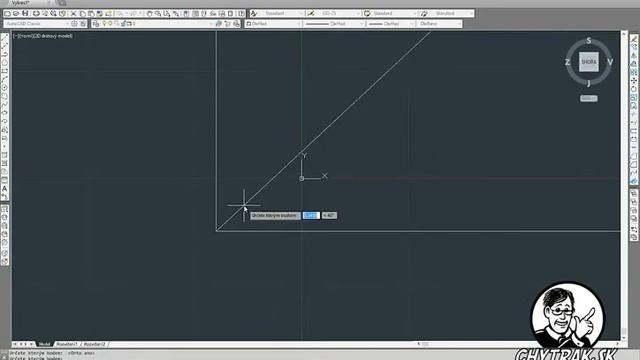Toggle layer 0 freeze sun icon
Screen dimensions: 640x360
[110, 24]
